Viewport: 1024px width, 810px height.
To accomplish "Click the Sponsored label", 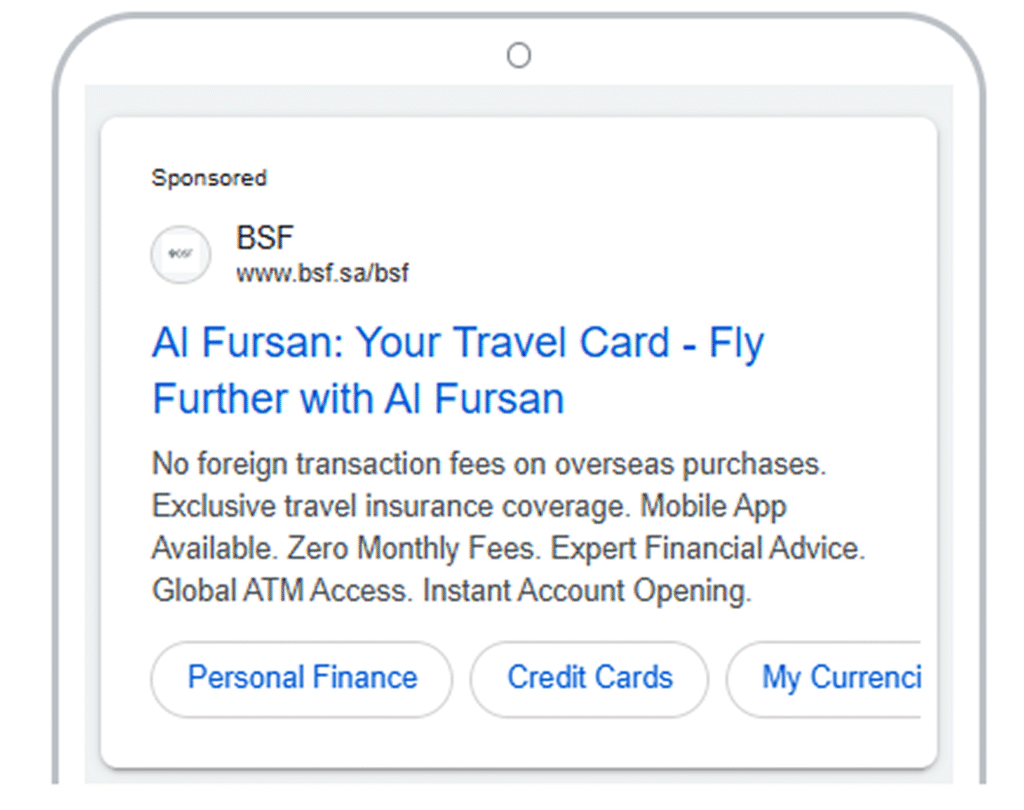I will click(209, 178).
